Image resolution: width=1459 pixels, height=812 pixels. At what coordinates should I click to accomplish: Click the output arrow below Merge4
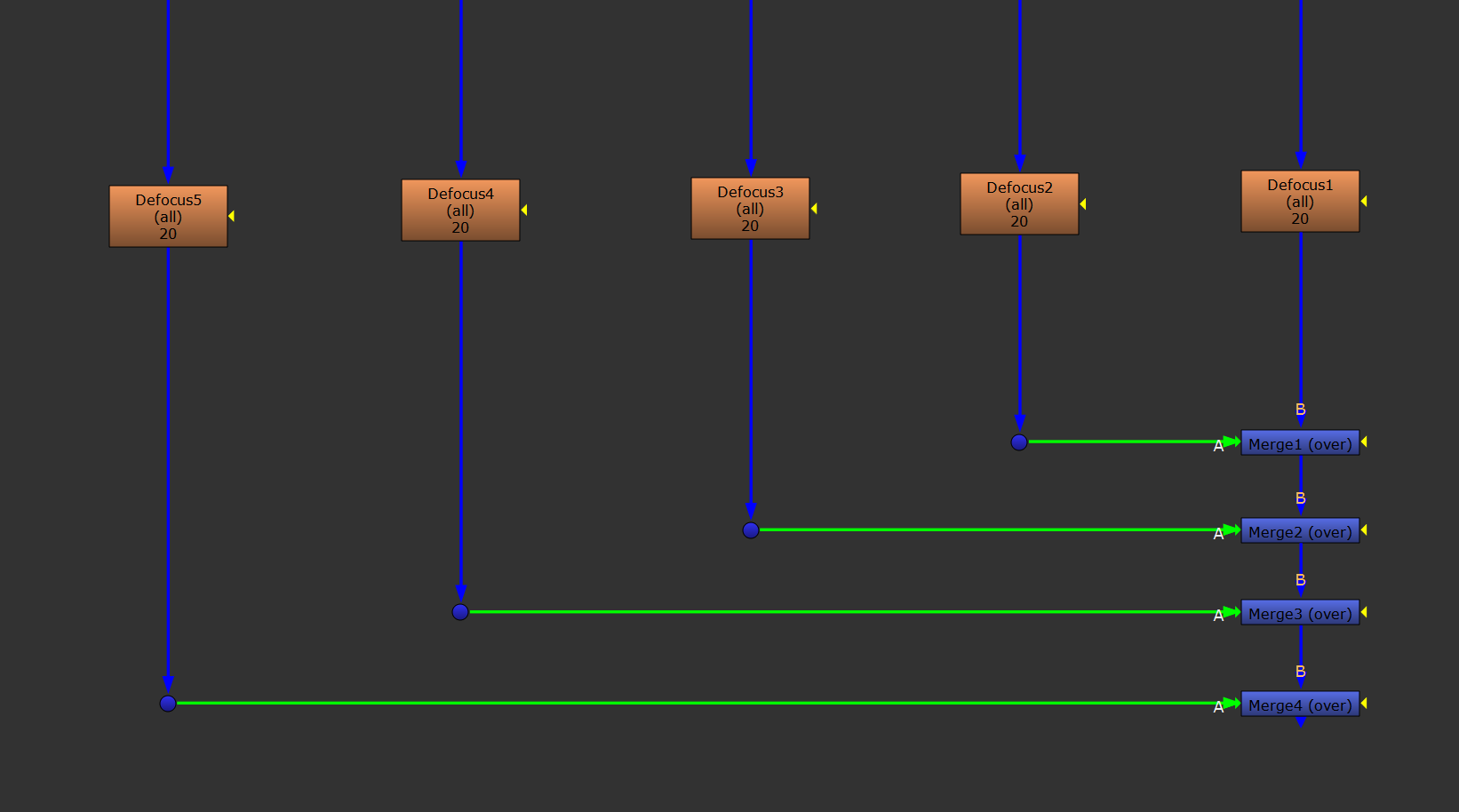[x=1300, y=721]
